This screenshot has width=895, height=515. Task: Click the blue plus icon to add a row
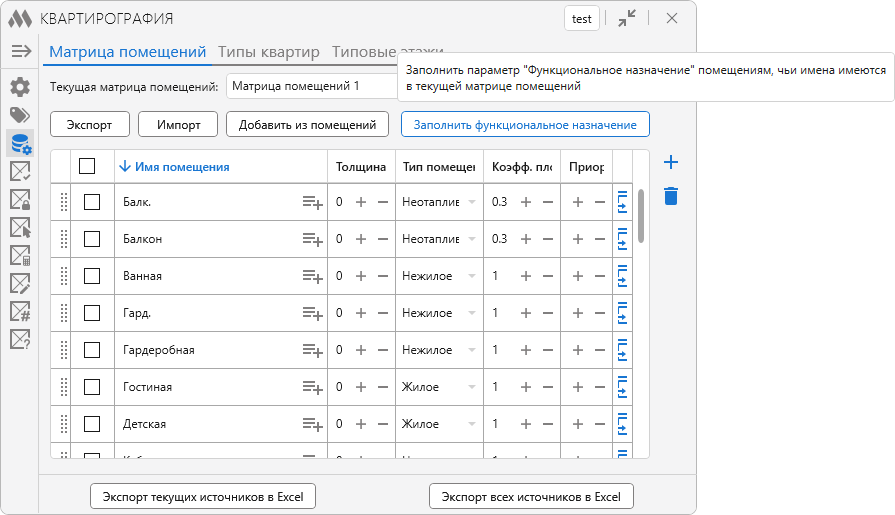pyautogui.click(x=671, y=163)
